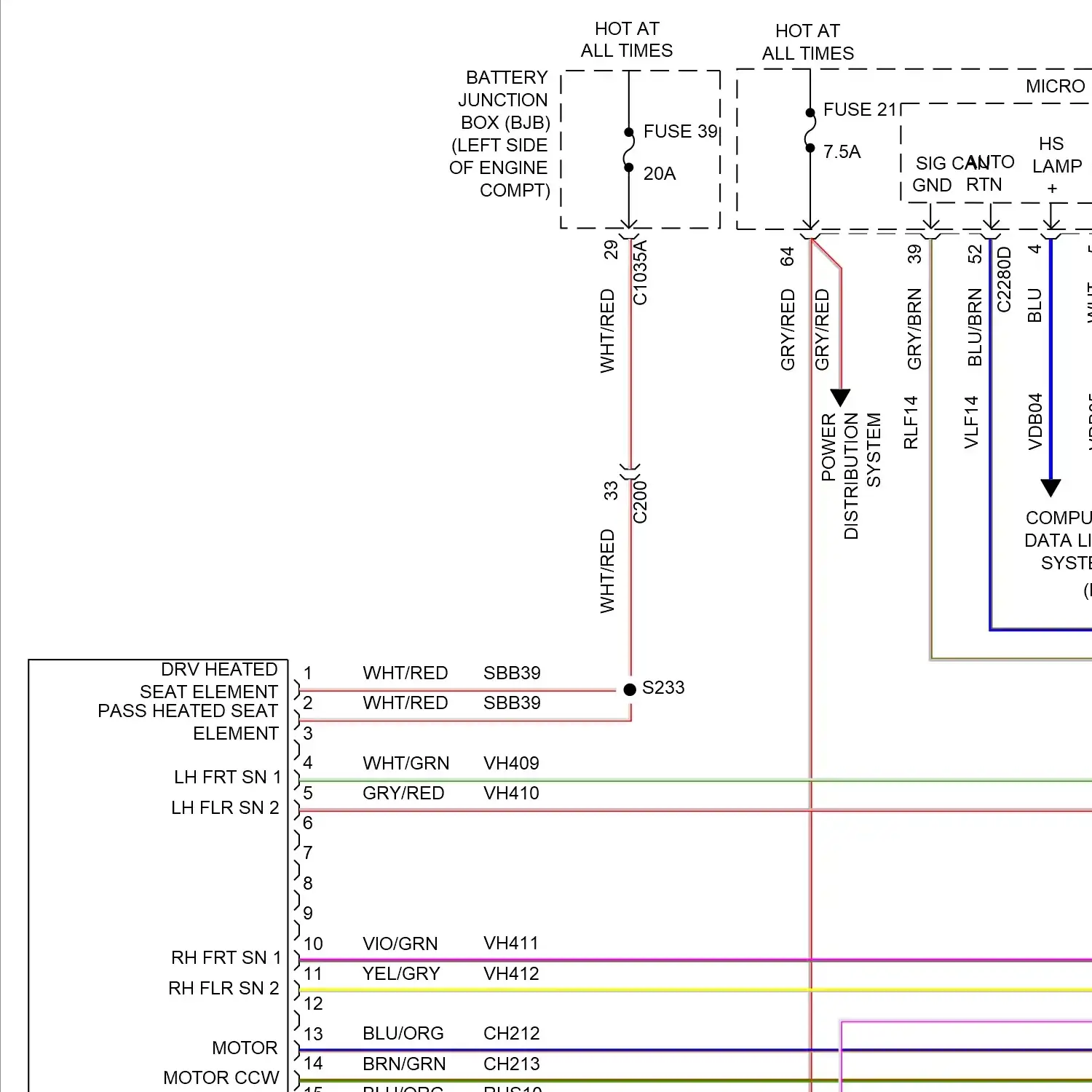Click the 7.5A fuse rating text
This screenshot has width=1092, height=1092.
842,152
